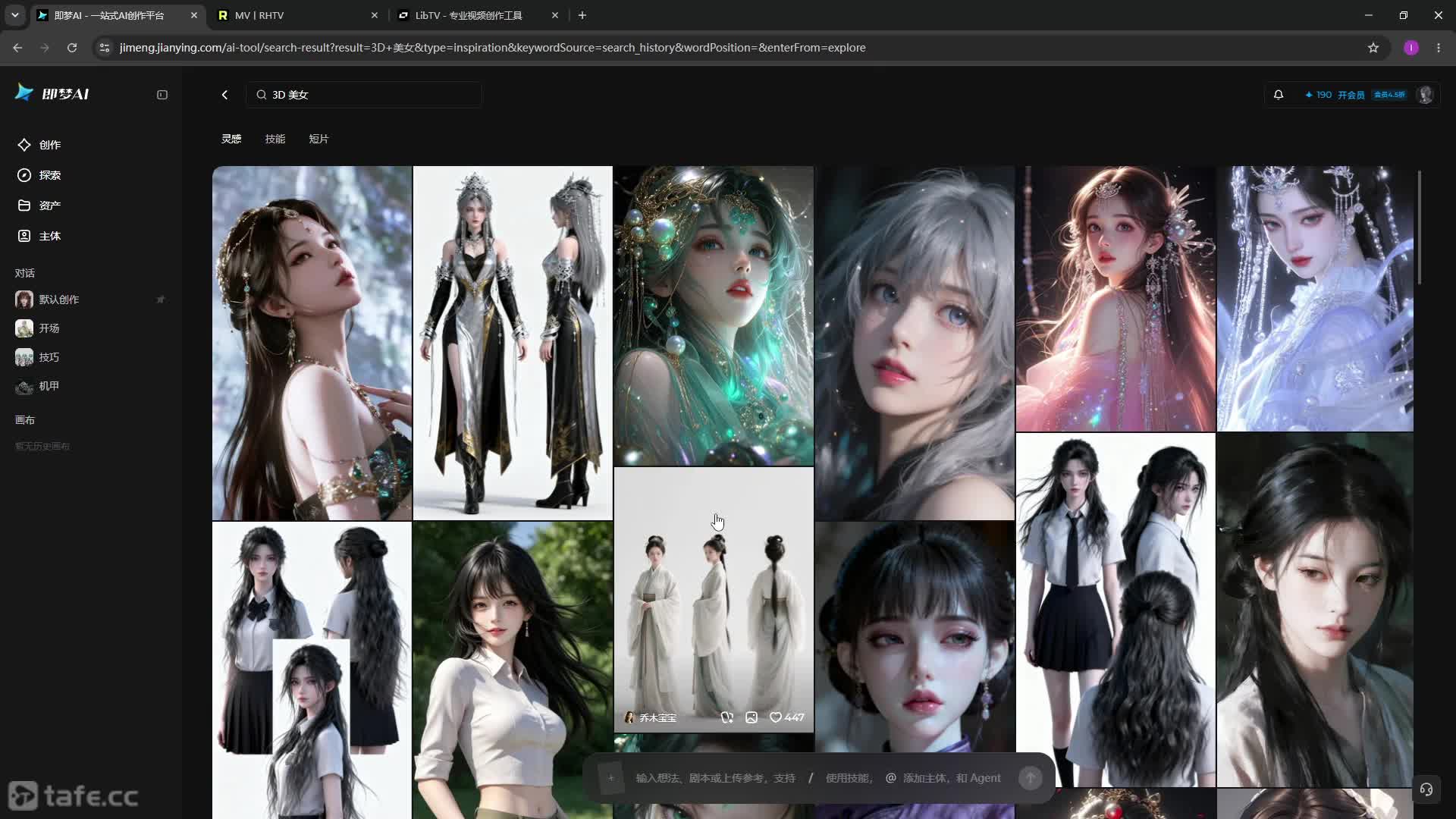Open a new browser tab

point(582,15)
